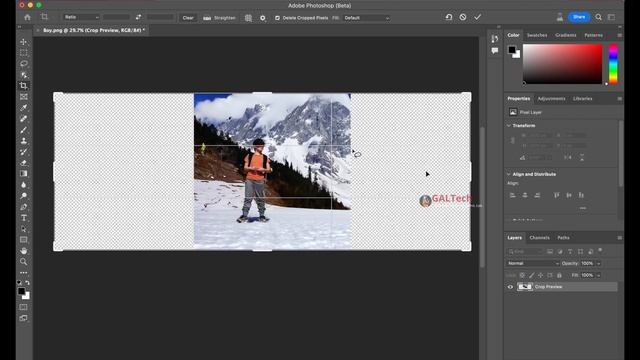Commit the crop with the checkmark
Screen dimensions: 640x360
[478, 17]
